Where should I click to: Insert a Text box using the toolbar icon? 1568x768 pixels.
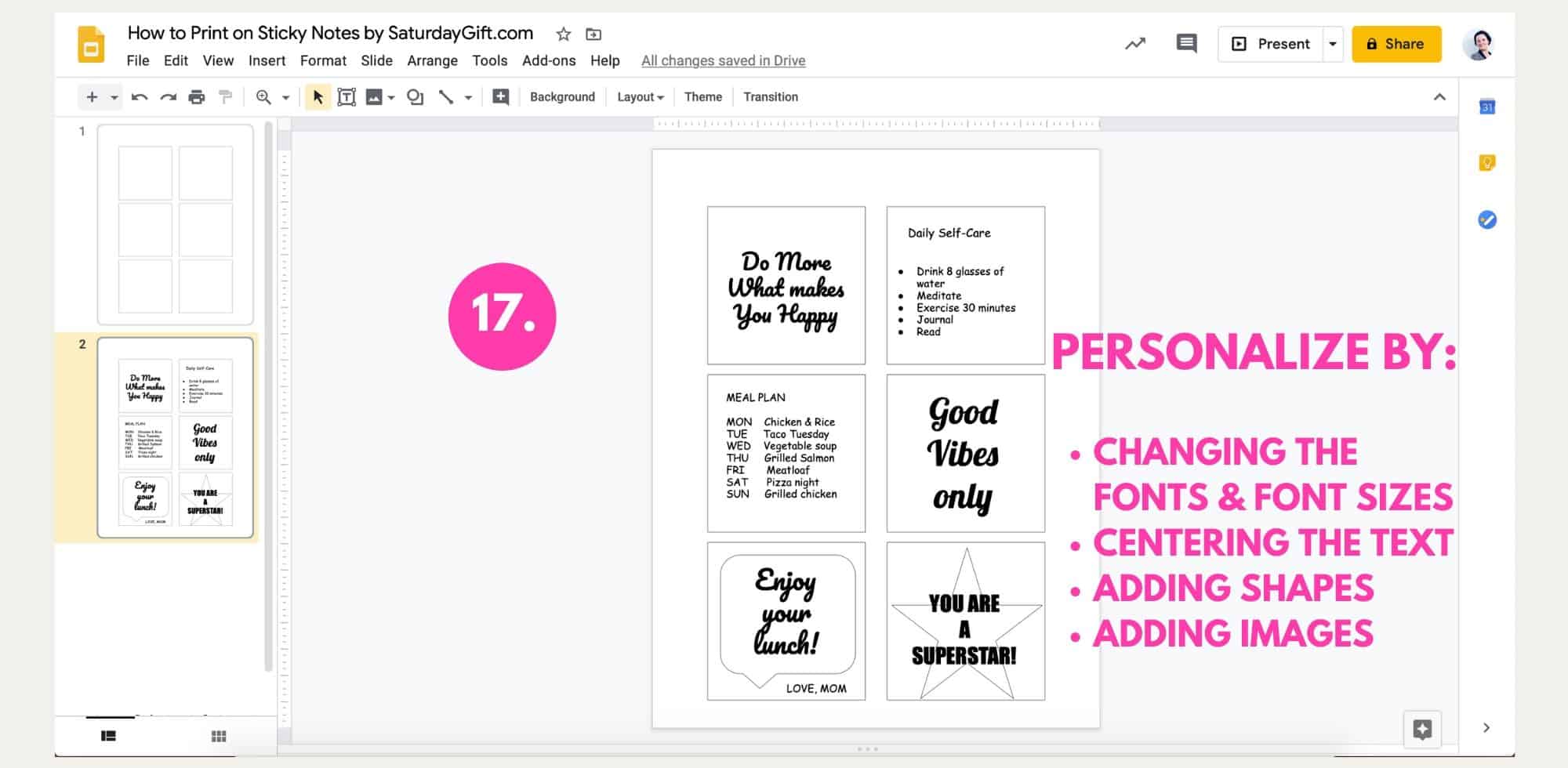[347, 96]
